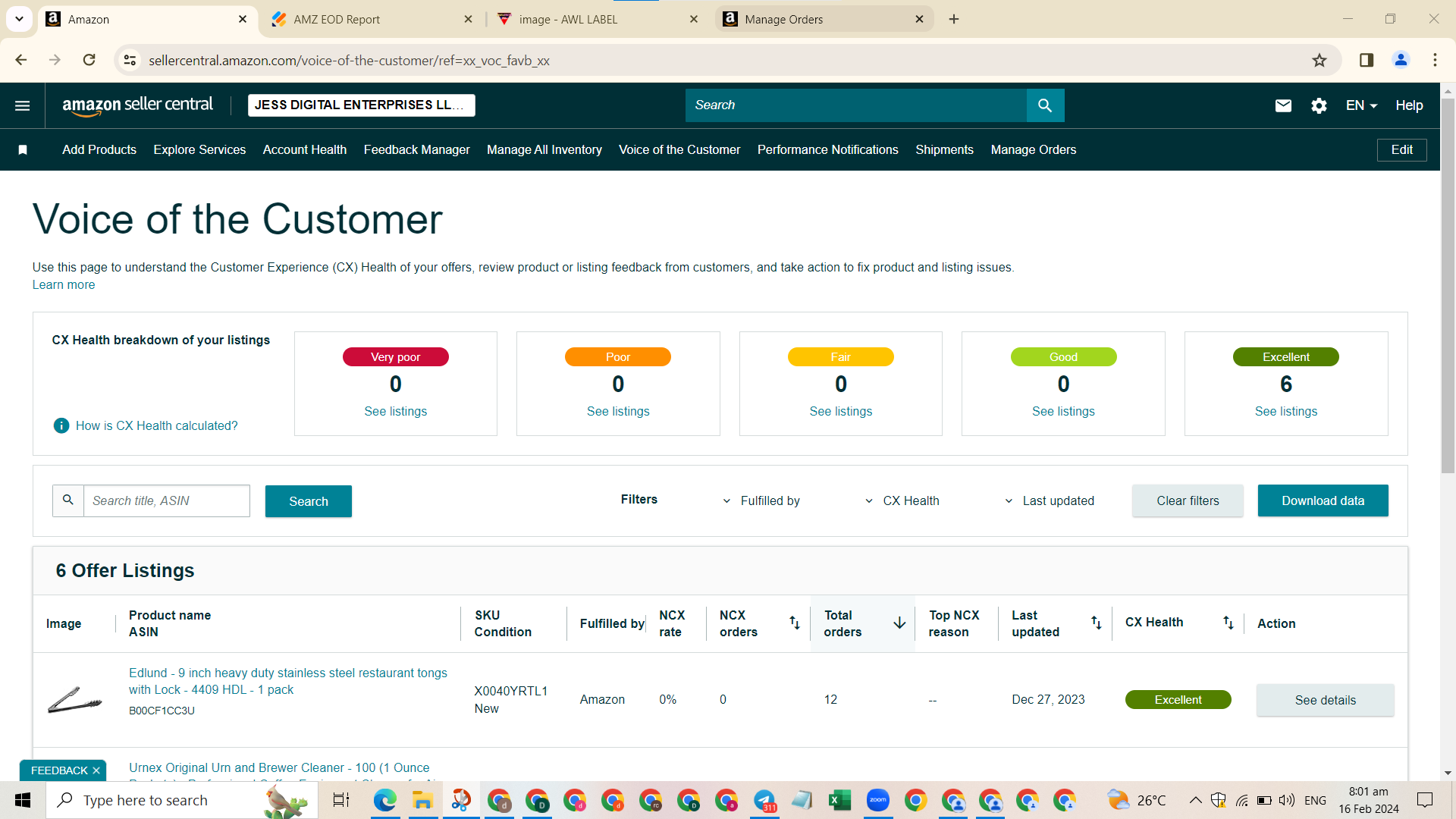The width and height of the screenshot is (1456, 819).
Task: Sort the table by CX Health column
Action: [1228, 623]
